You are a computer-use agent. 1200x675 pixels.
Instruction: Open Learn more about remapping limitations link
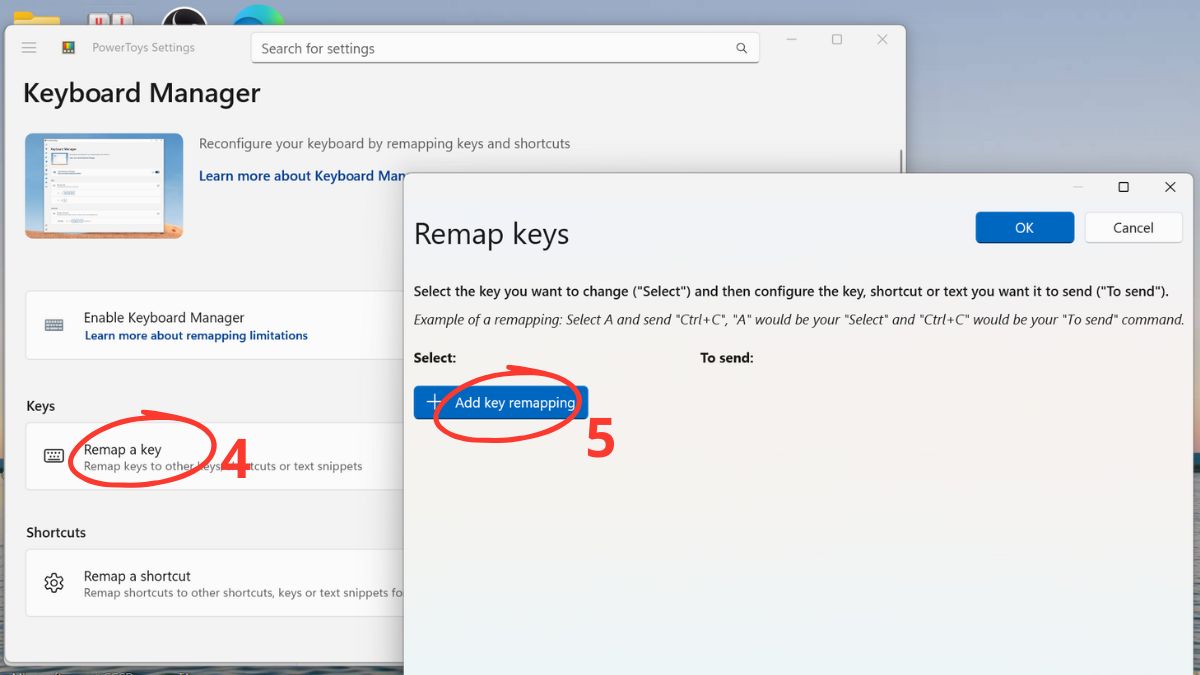196,336
